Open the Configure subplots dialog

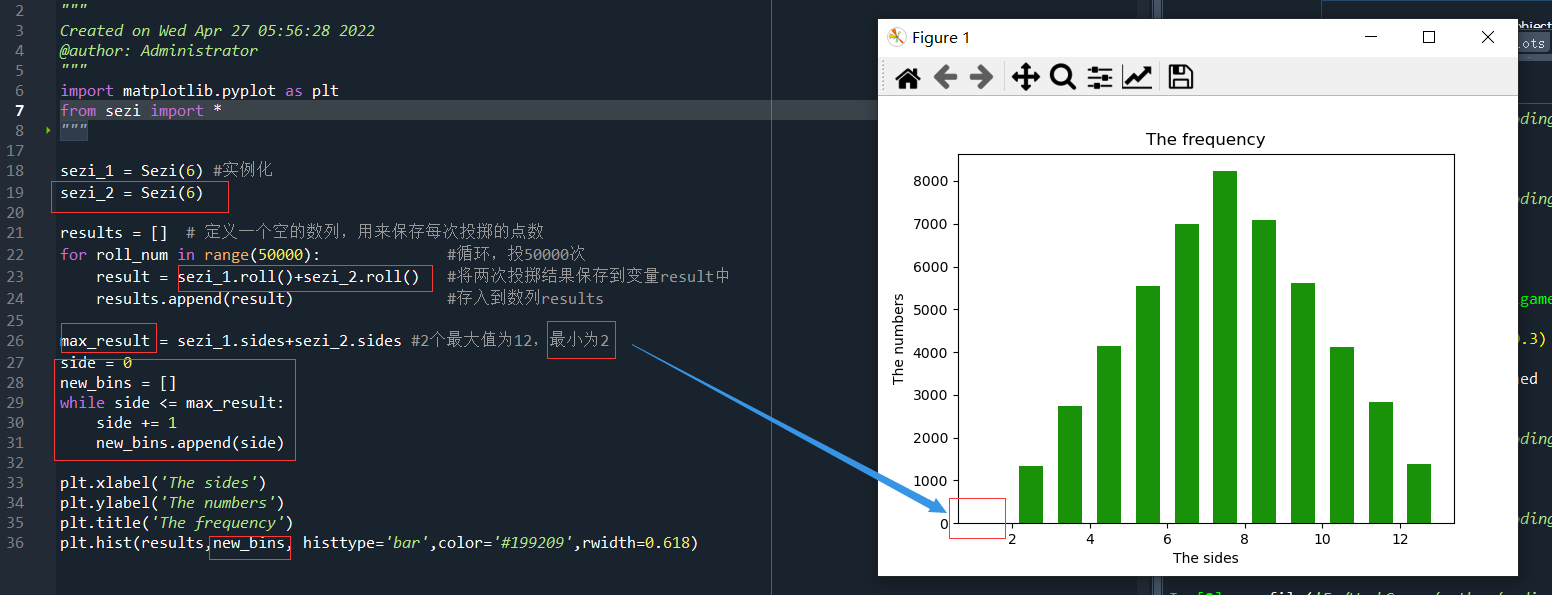(1099, 78)
